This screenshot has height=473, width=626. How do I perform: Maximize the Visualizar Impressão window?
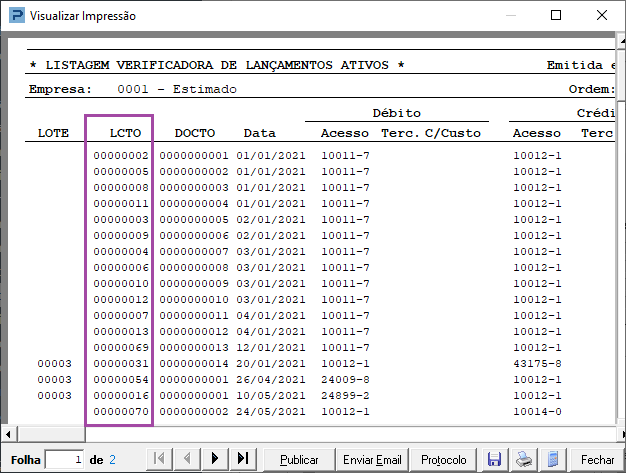click(556, 16)
